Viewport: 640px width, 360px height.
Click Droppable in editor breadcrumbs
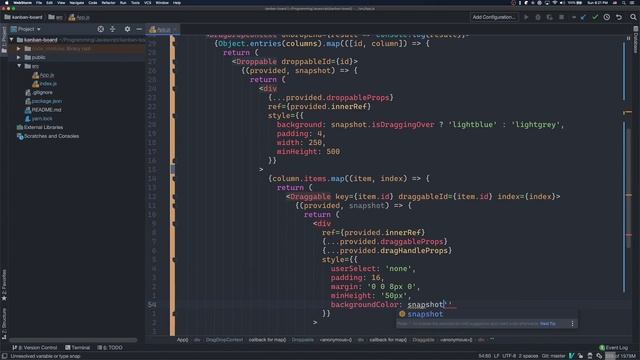[x=302, y=340]
